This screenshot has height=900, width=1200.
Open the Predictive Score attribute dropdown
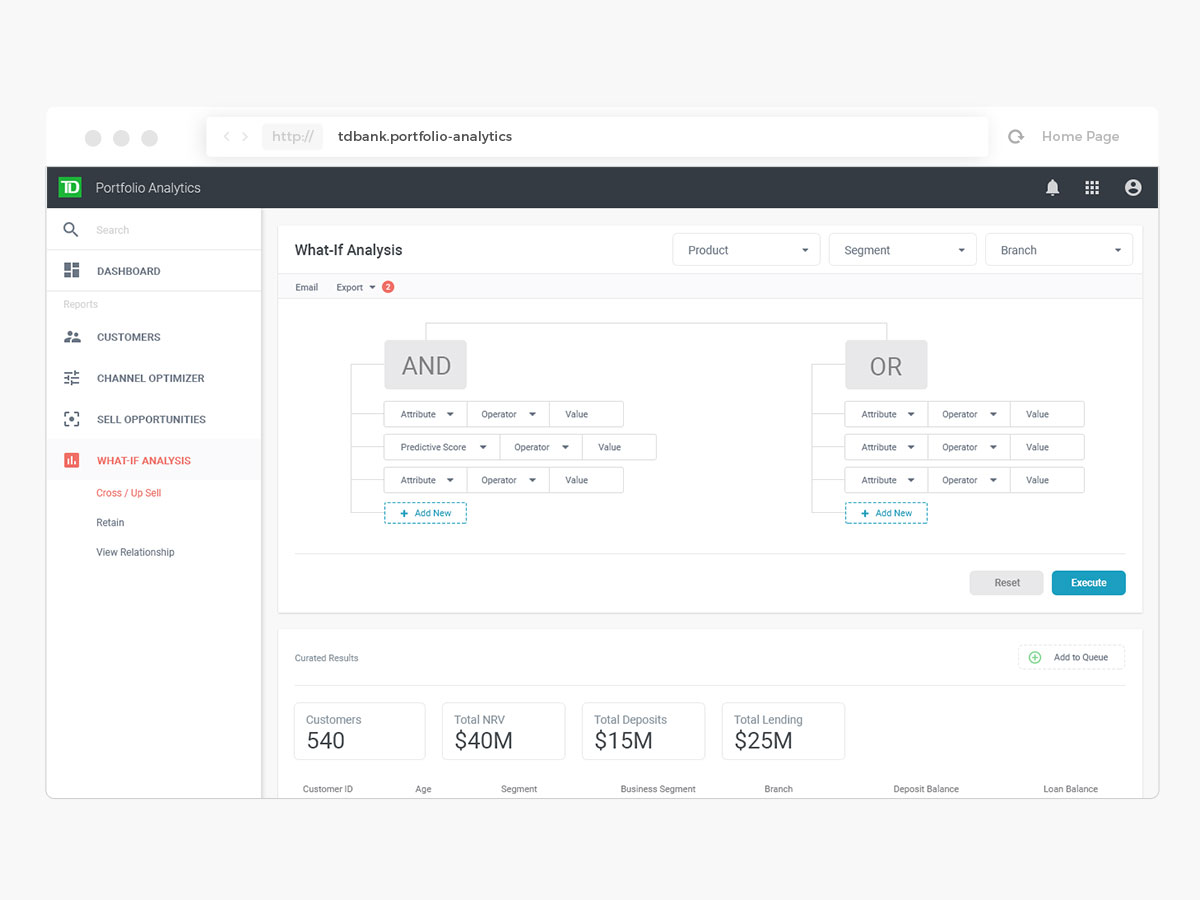point(442,447)
